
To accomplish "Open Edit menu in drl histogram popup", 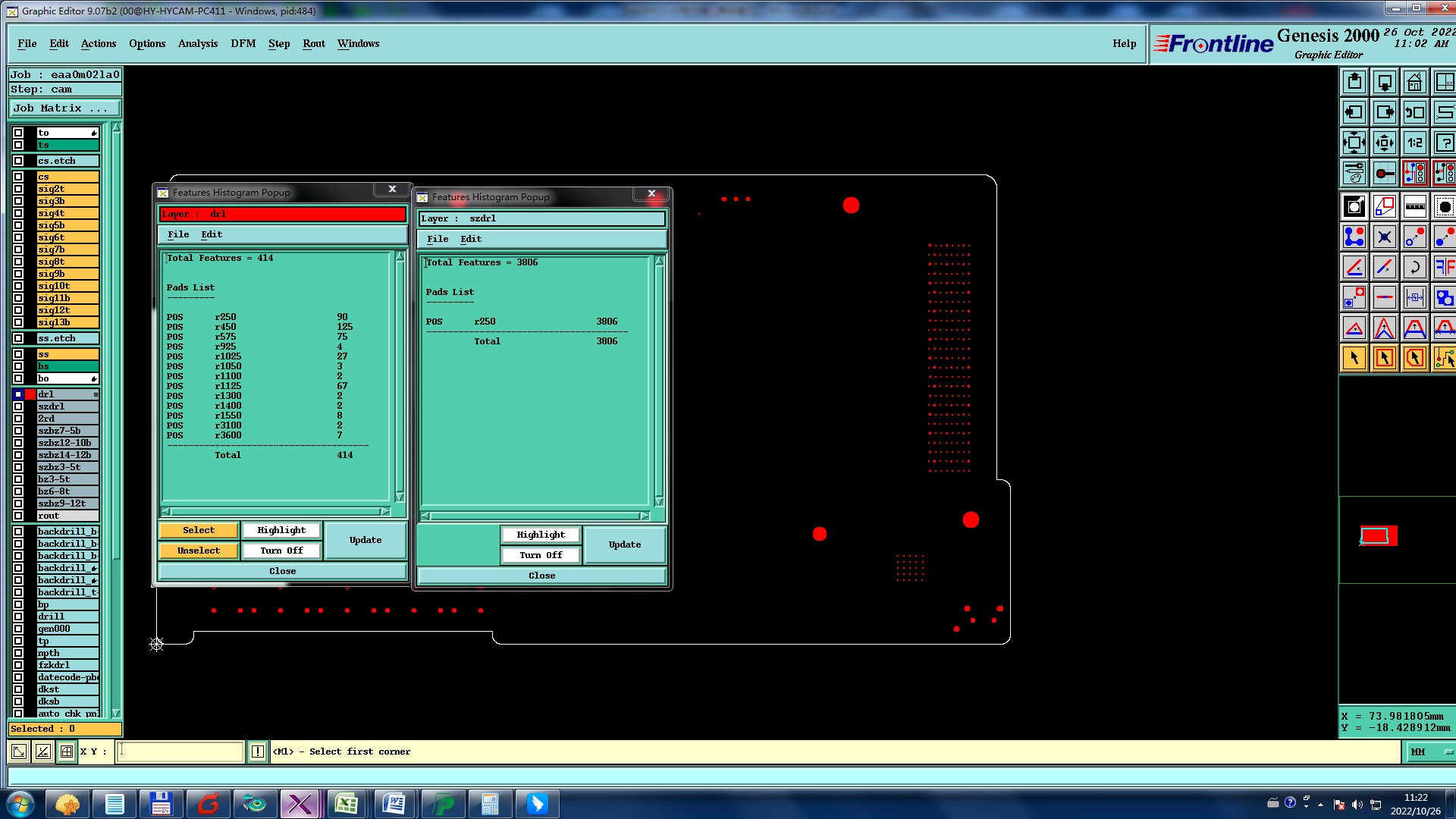I will (x=212, y=234).
